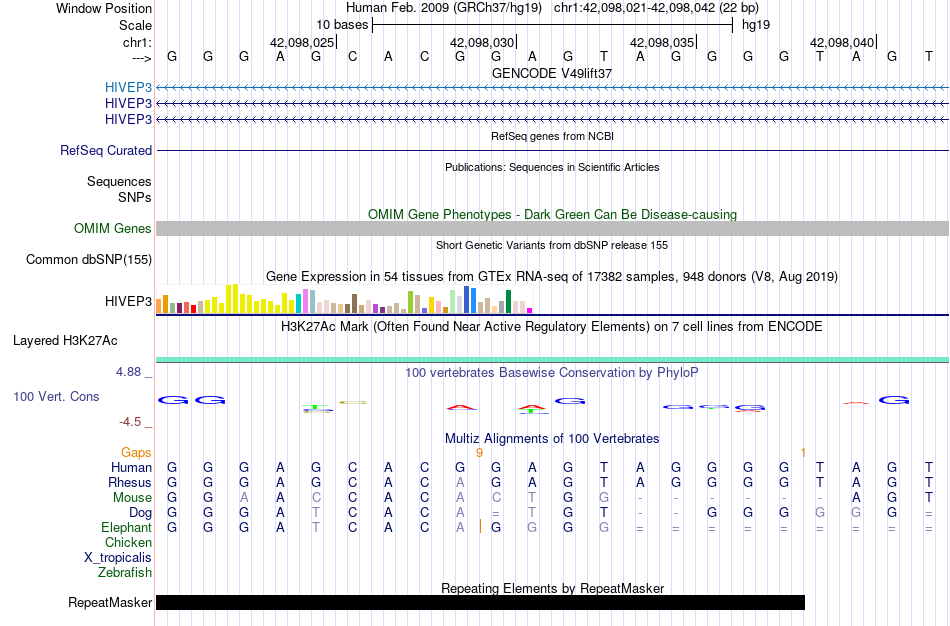Click 100 vertebrates Basewise Conservation by PhyloP title
Viewport: 950px width, 626px height.
pos(552,373)
